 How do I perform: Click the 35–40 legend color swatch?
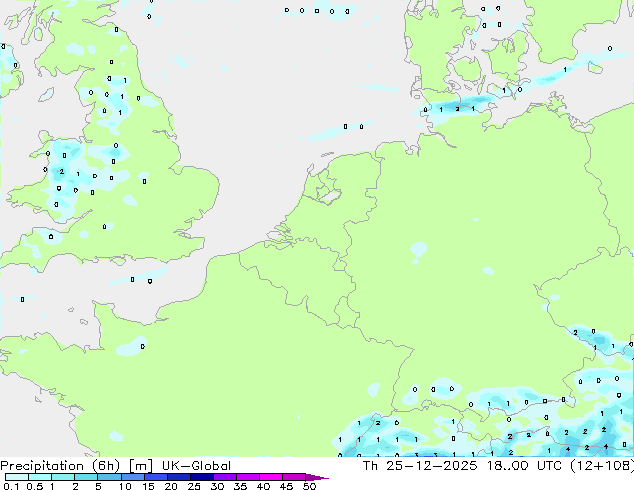click(247, 477)
